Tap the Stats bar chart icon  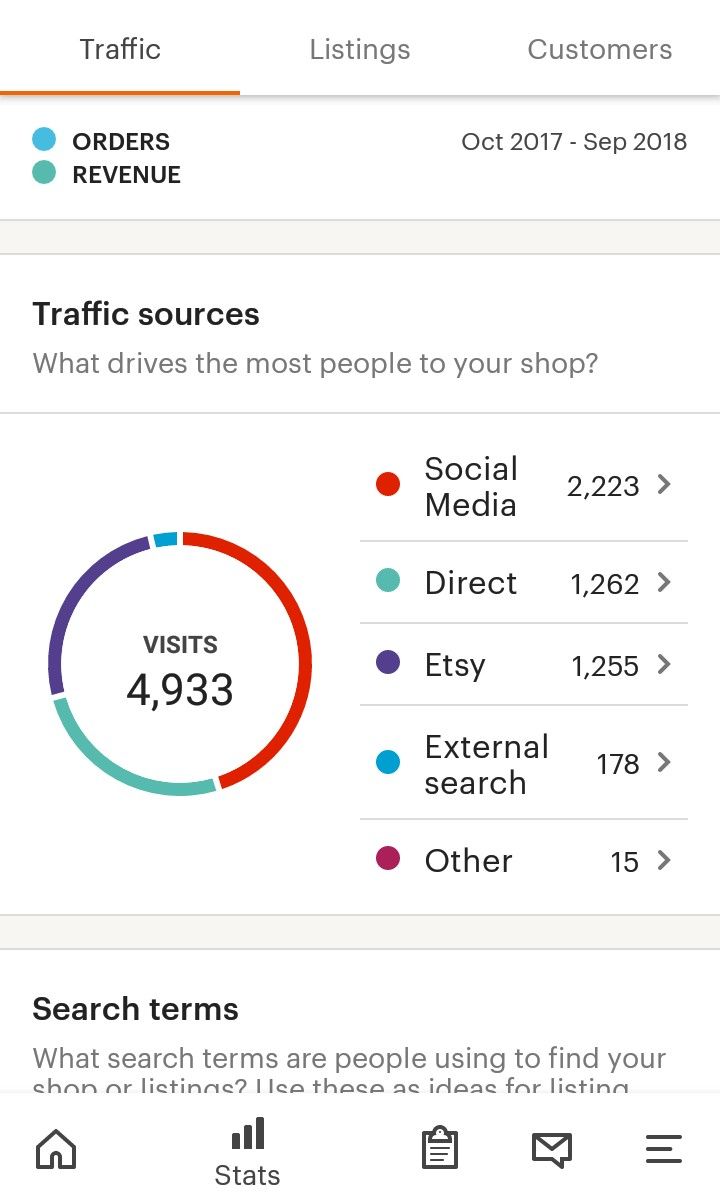(248, 1134)
